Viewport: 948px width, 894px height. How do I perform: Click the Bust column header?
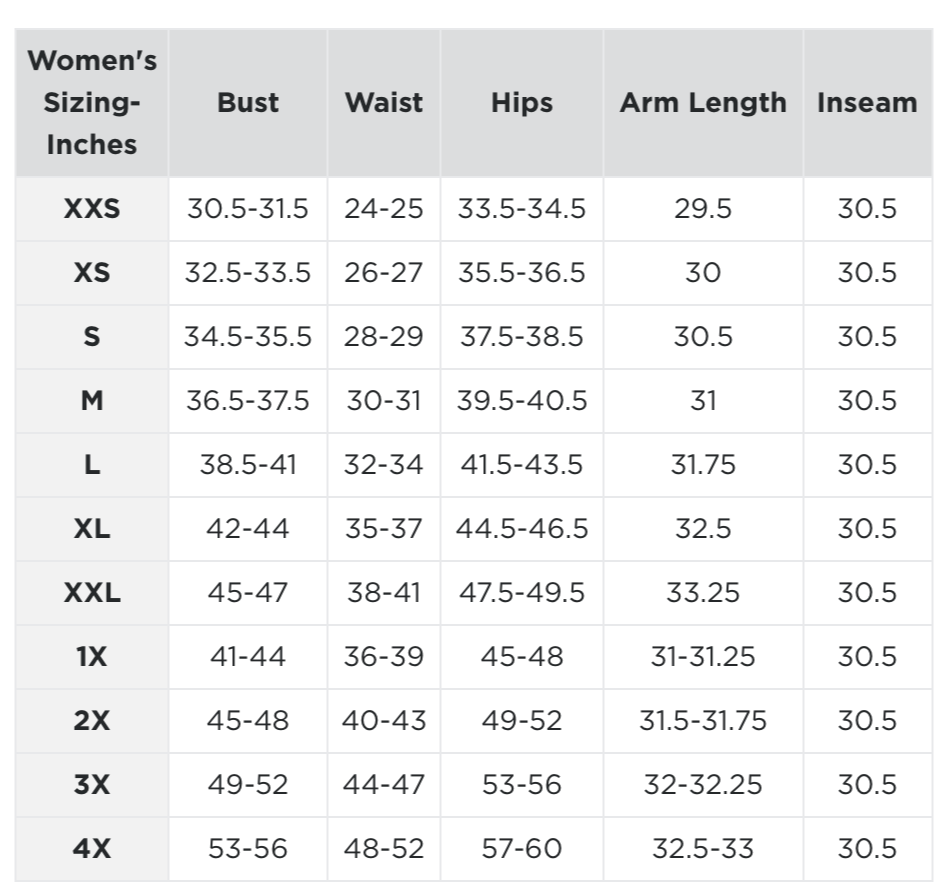(x=248, y=103)
